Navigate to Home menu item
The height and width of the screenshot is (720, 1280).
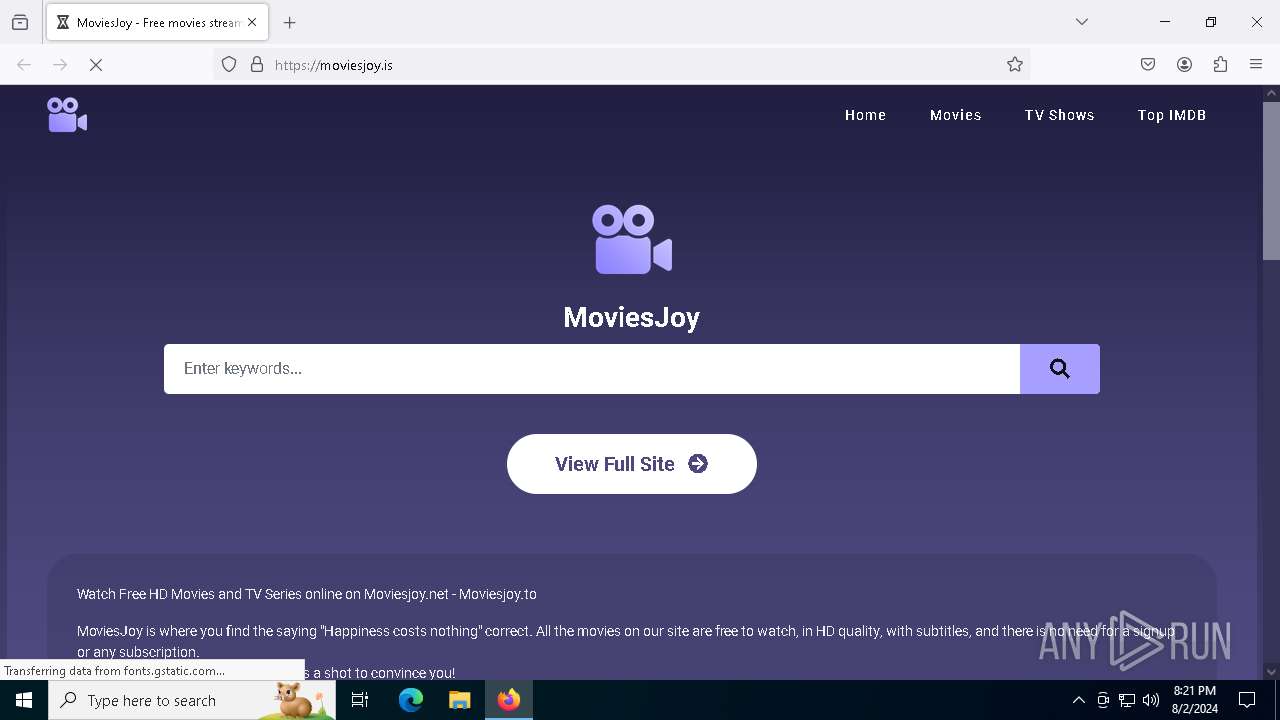(x=865, y=115)
